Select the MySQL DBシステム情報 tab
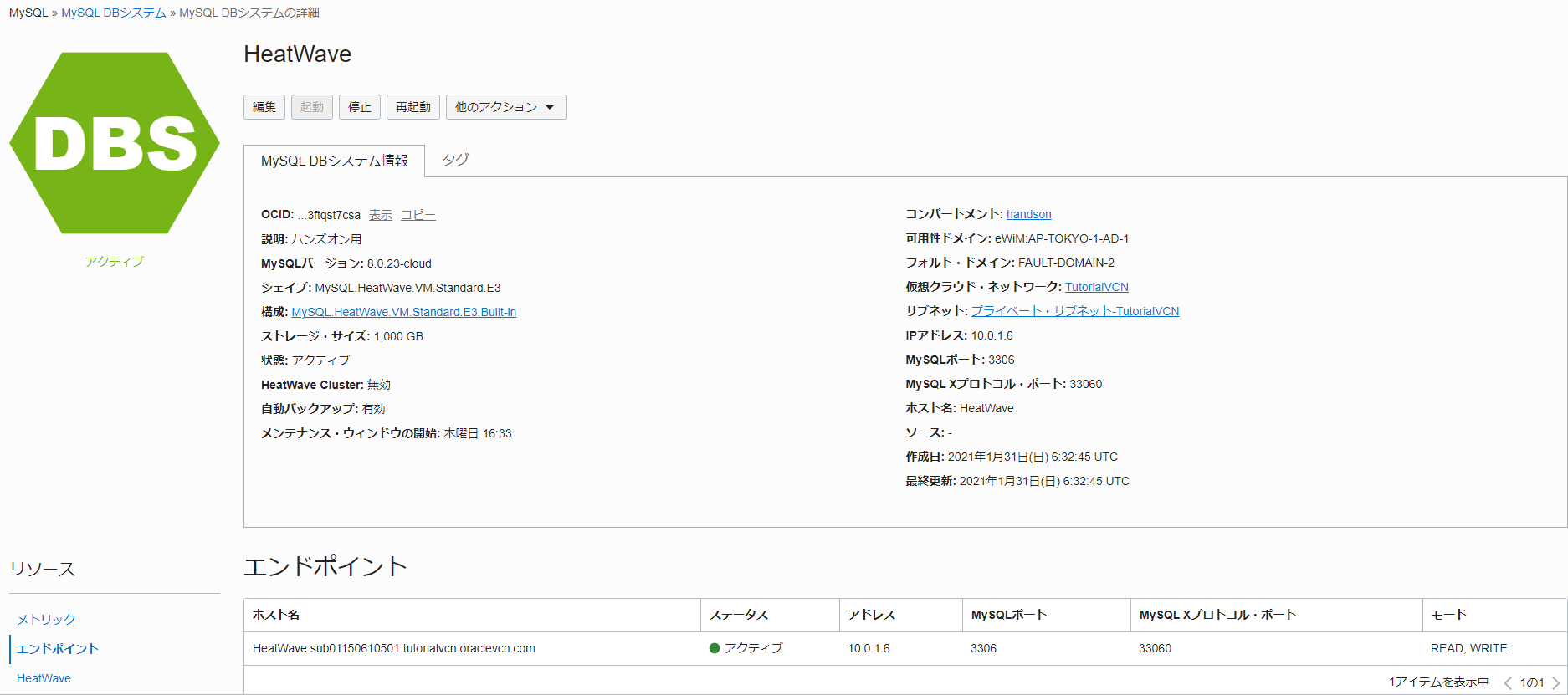The image size is (1568, 695). click(x=334, y=161)
